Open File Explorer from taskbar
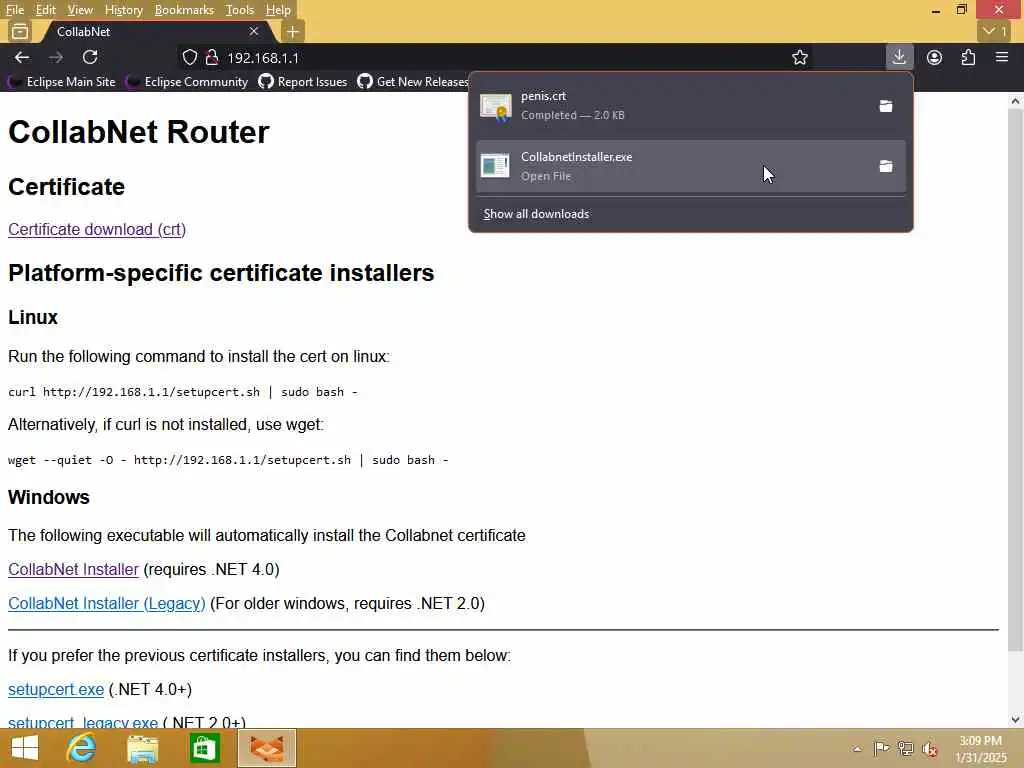 [142, 748]
